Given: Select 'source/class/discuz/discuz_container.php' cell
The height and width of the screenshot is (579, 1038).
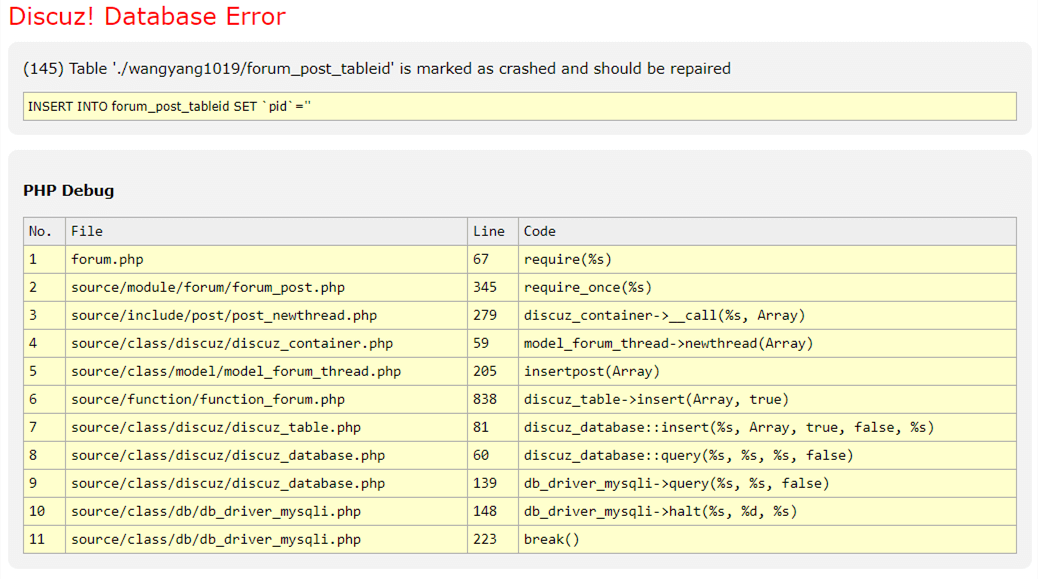Looking at the screenshot, I should tap(267, 343).
